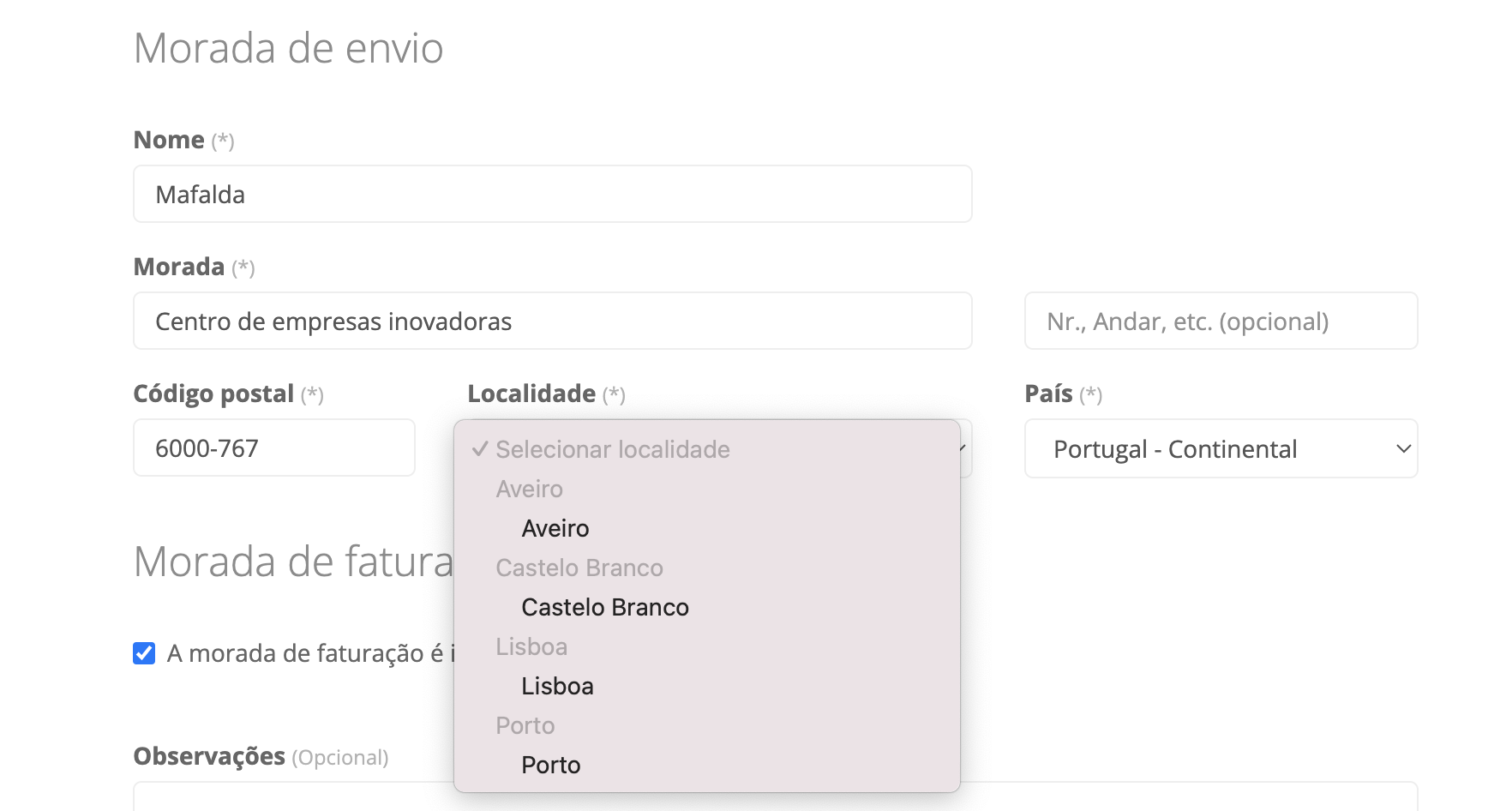Screen dimensions: 1512x811
Task: Pick the indented Lisboa locality option
Action: click(x=557, y=686)
